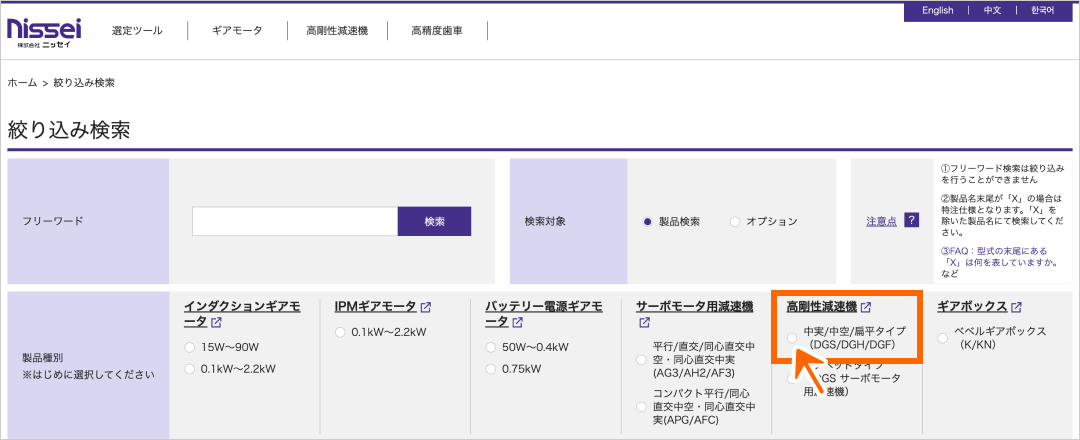Select the 製品検索 radio button
Image resolution: width=1080 pixels, height=440 pixels.
(x=648, y=222)
